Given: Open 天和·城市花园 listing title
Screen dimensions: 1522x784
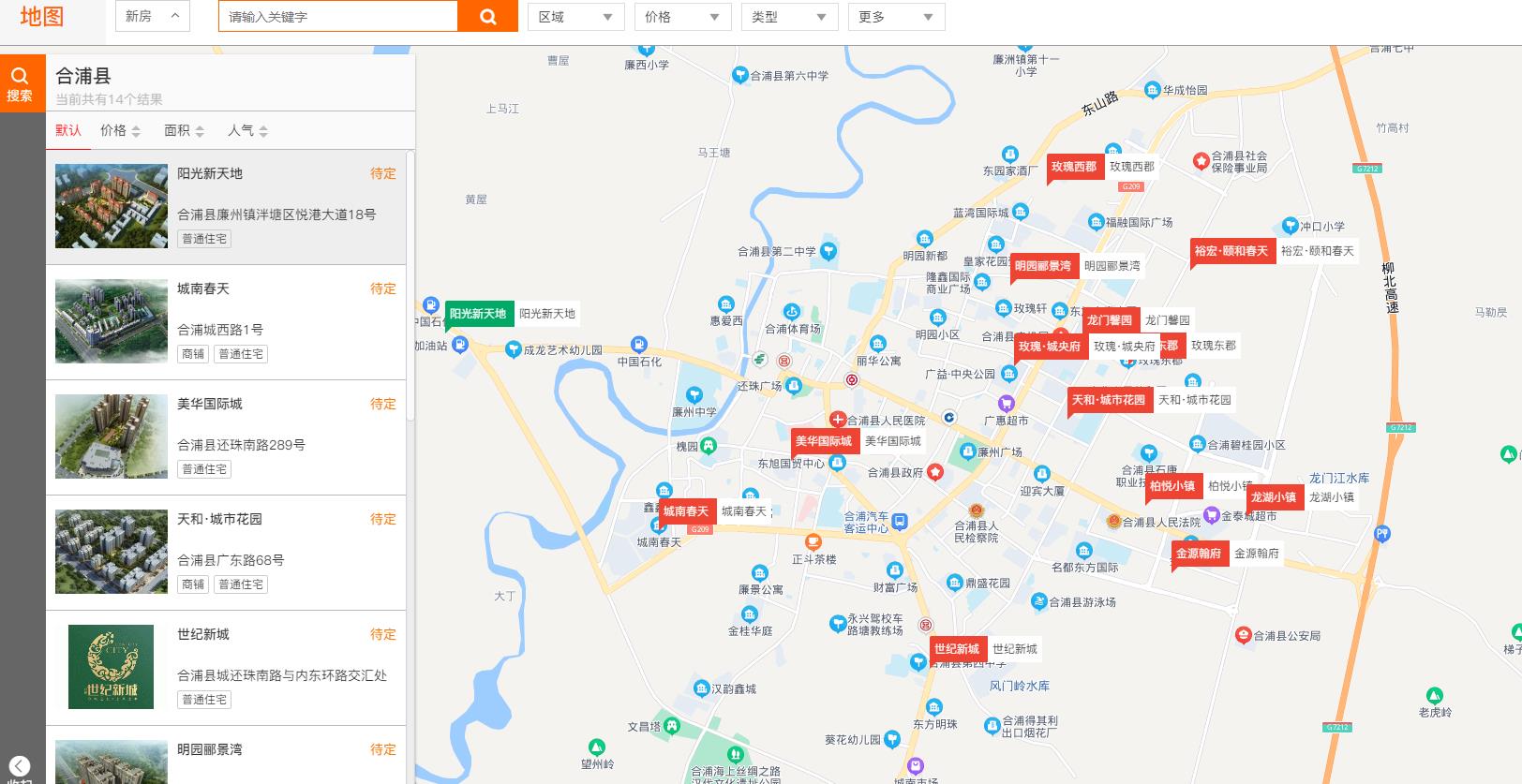Looking at the screenshot, I should click(220, 519).
